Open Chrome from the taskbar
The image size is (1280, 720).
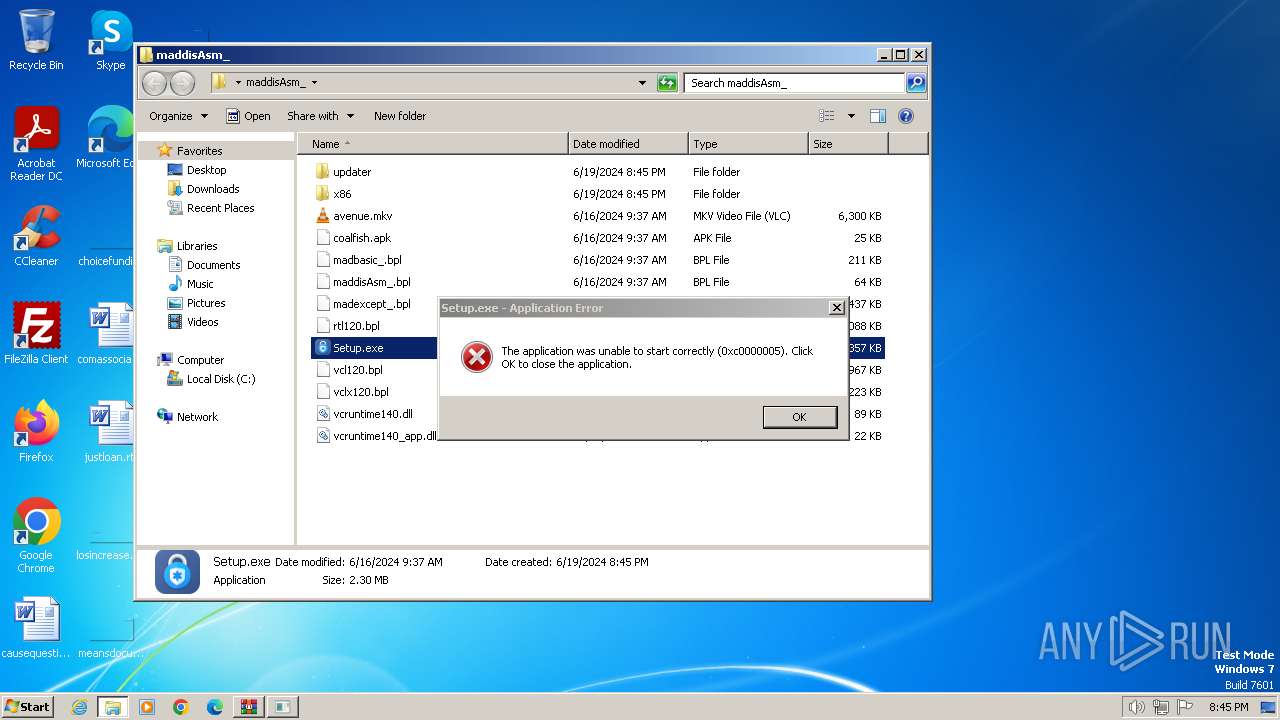(181, 707)
